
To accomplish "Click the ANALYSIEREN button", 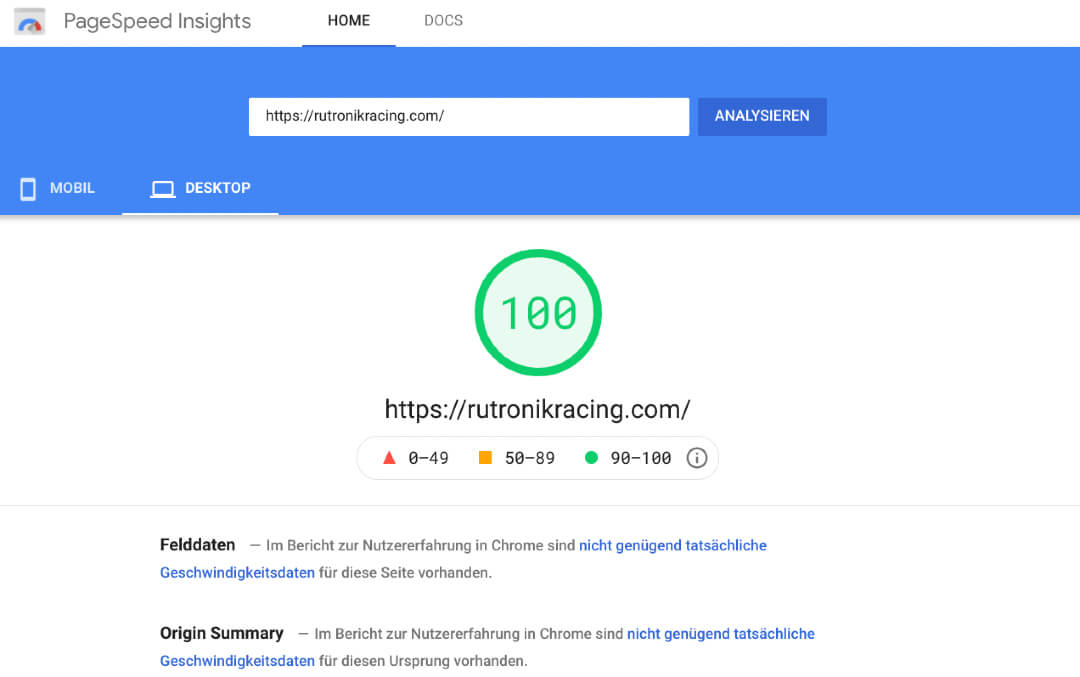I will pyautogui.click(x=762, y=116).
